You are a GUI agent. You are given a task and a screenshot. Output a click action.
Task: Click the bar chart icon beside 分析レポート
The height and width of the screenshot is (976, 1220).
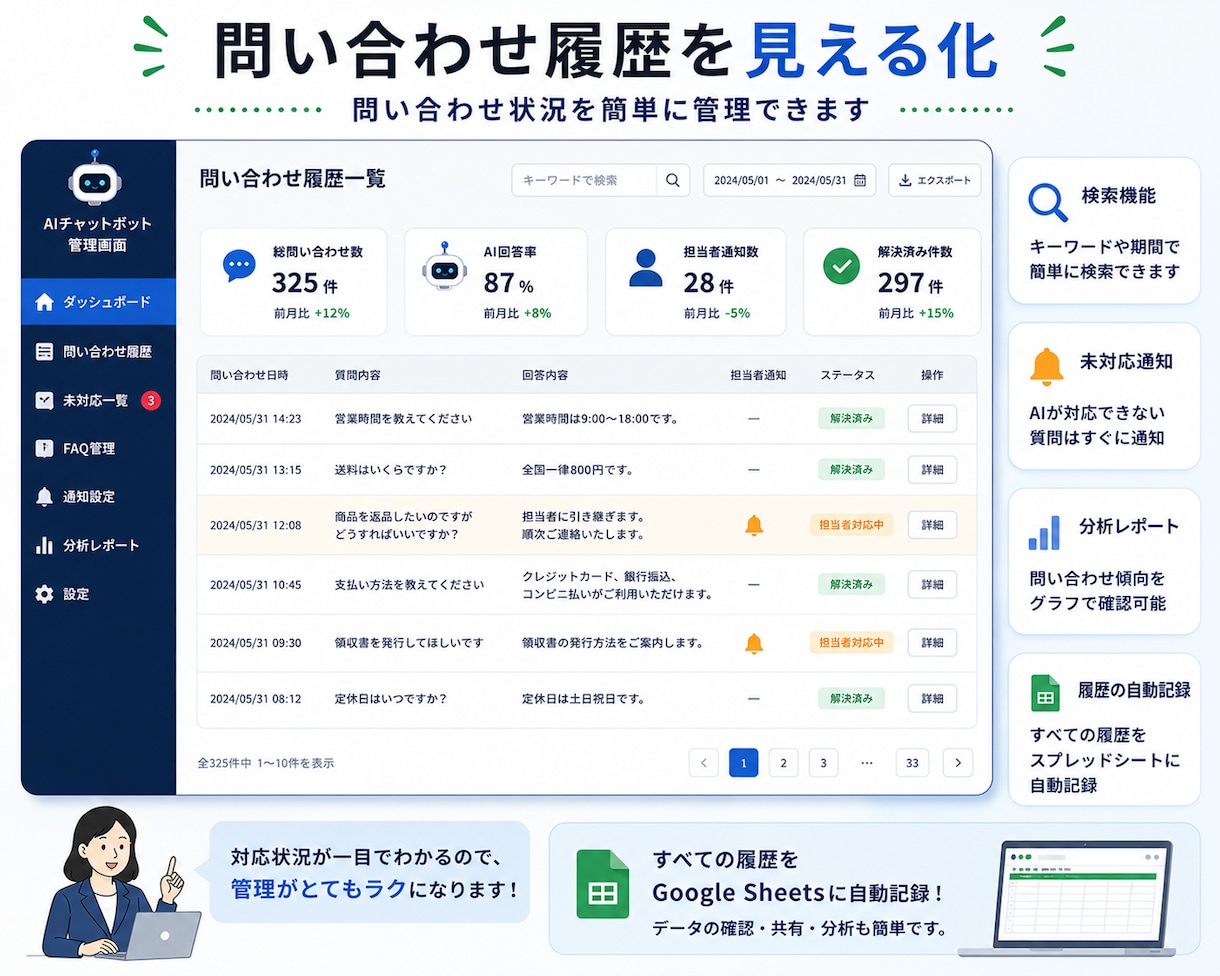tap(43, 546)
